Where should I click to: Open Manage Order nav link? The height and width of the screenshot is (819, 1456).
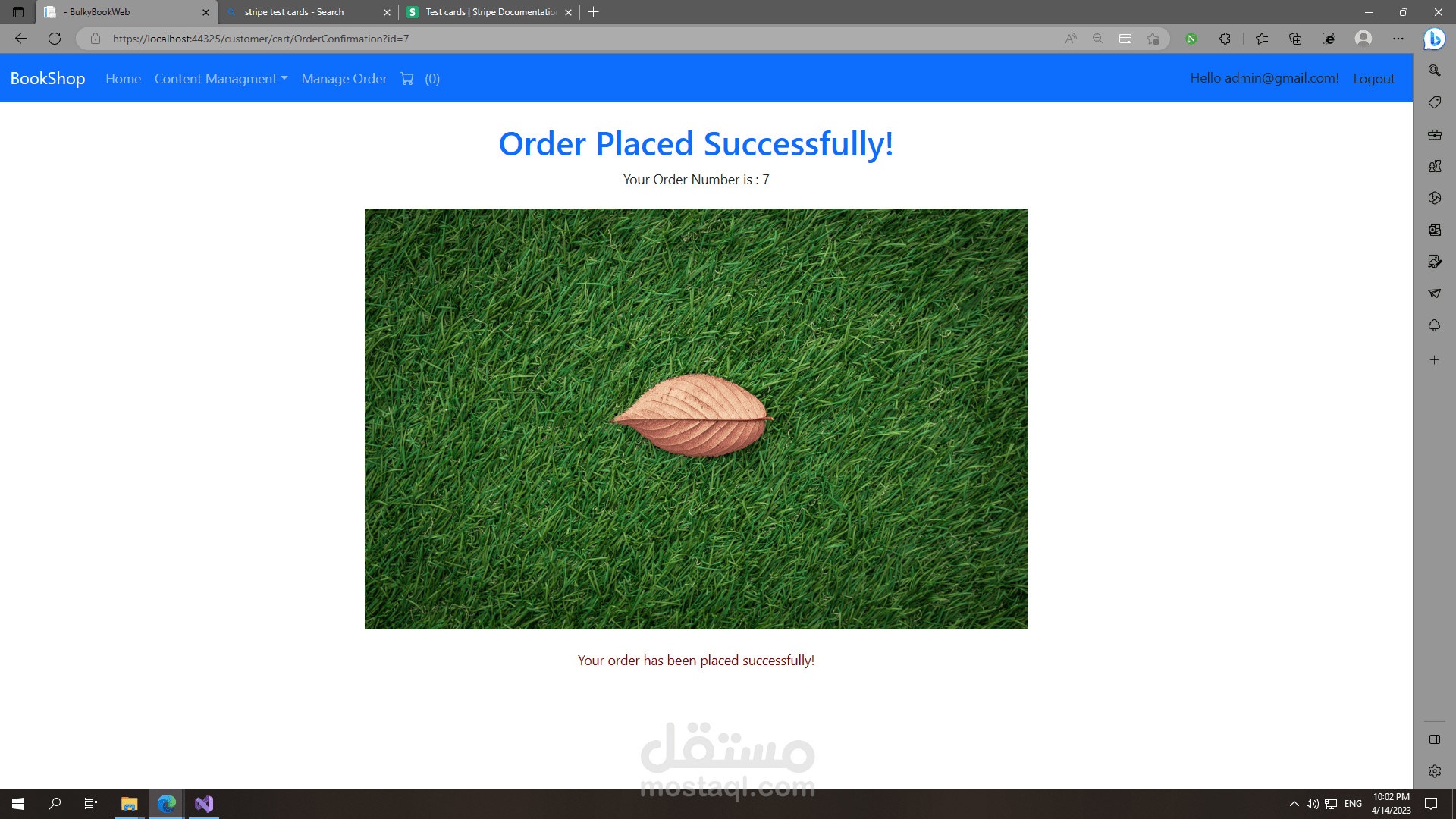coord(344,79)
